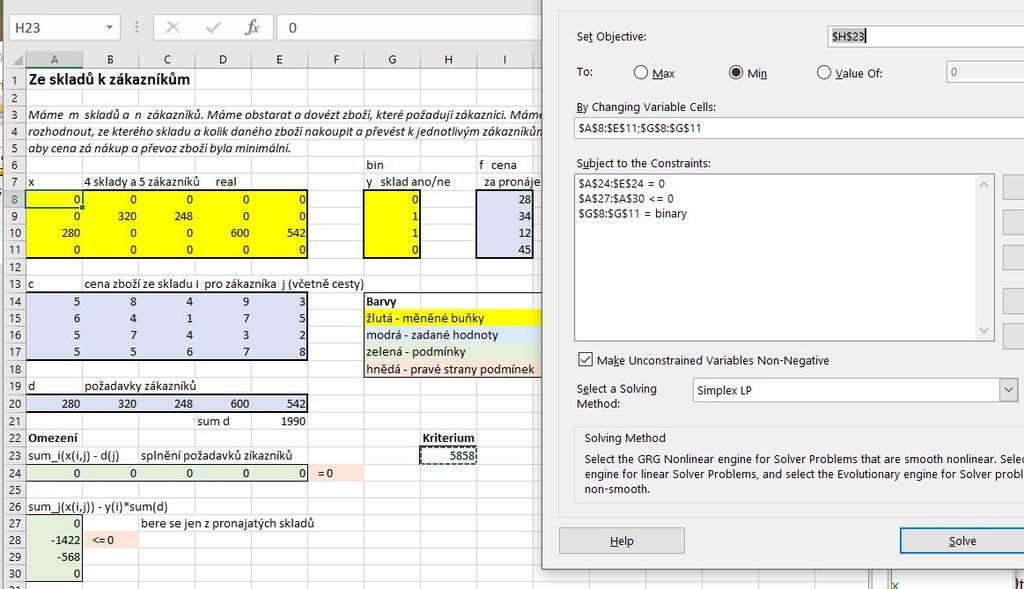Select column E header

point(279,59)
